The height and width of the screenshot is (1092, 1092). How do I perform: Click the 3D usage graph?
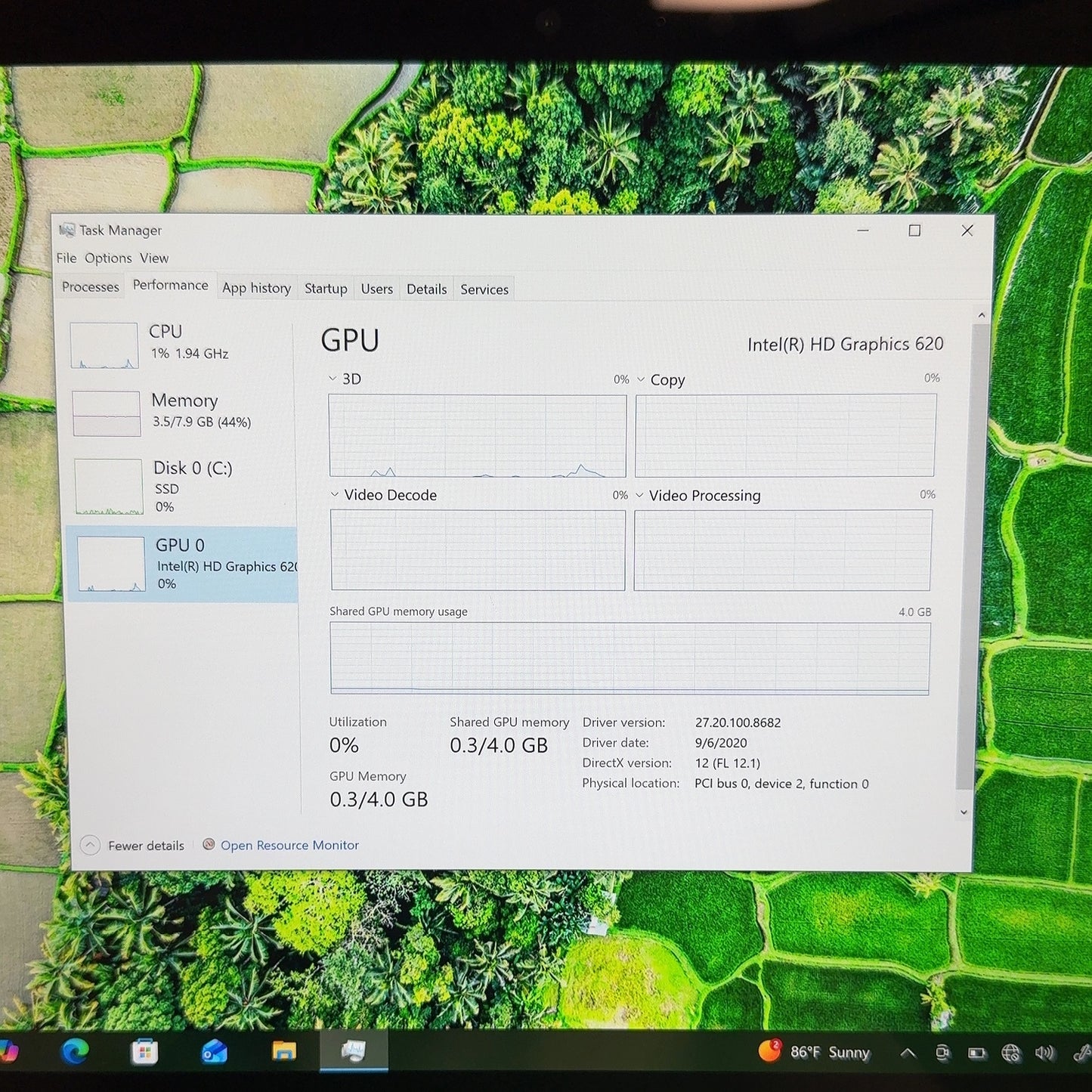click(x=478, y=435)
